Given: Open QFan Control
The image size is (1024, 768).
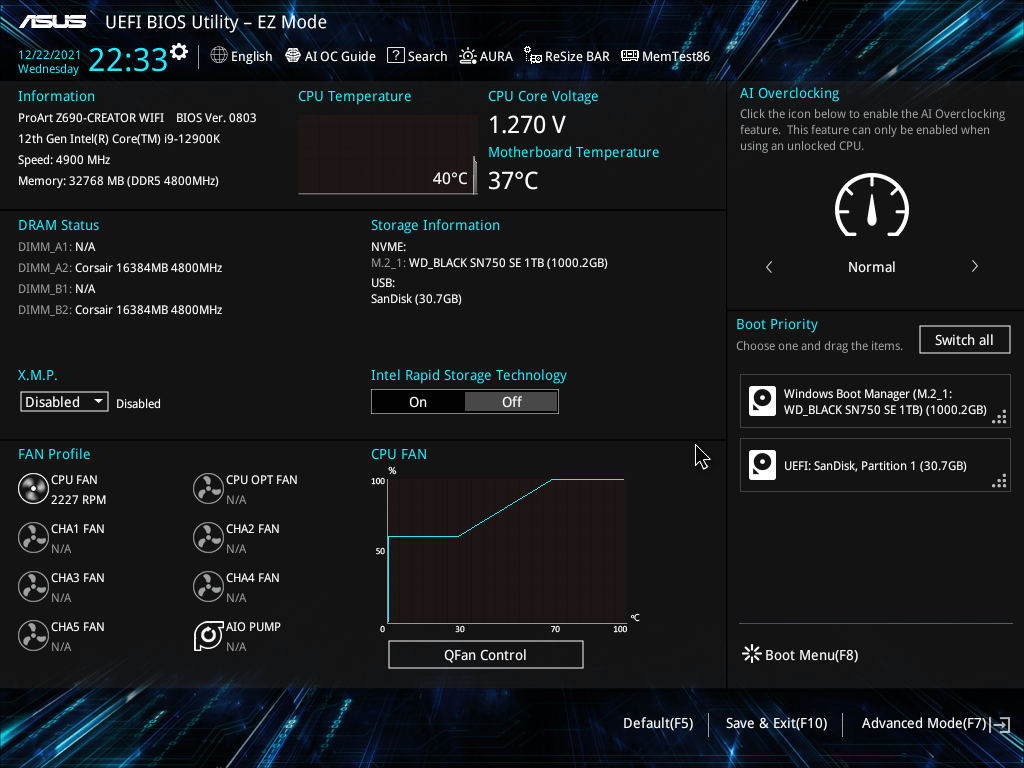Looking at the screenshot, I should click(485, 654).
